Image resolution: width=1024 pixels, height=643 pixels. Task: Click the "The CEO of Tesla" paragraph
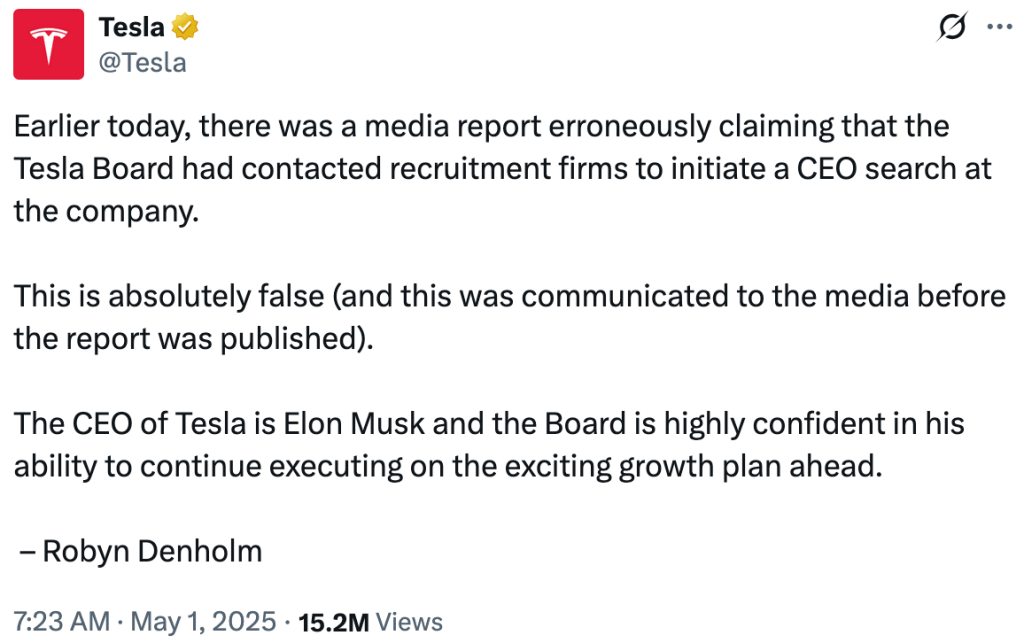point(480,445)
